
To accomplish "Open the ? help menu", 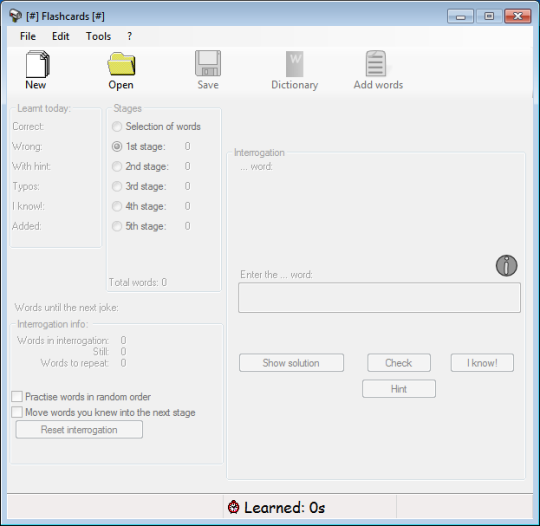I will (x=129, y=36).
